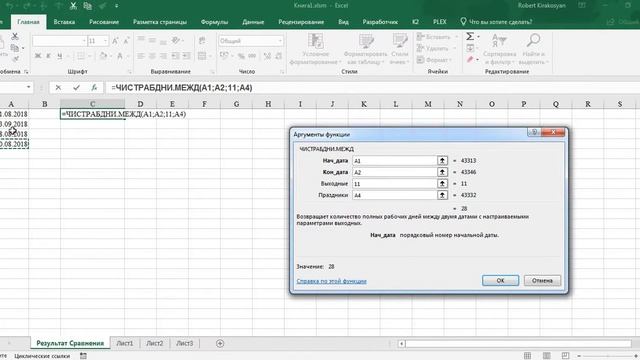
Task: Click the Fill Color paint bucket icon
Action: (103, 56)
